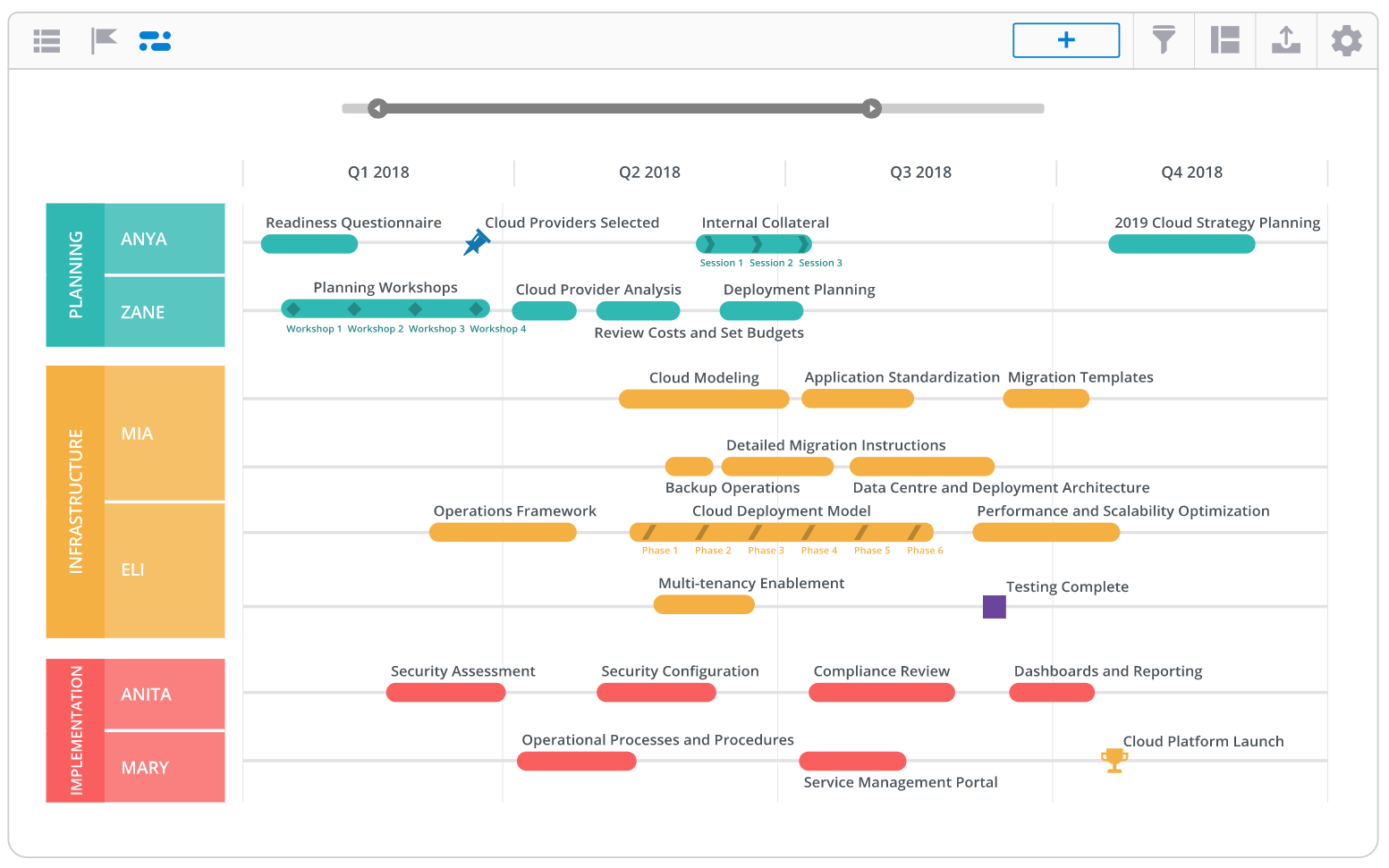Open the milestone flag view
The image size is (1389, 868).
point(103,40)
